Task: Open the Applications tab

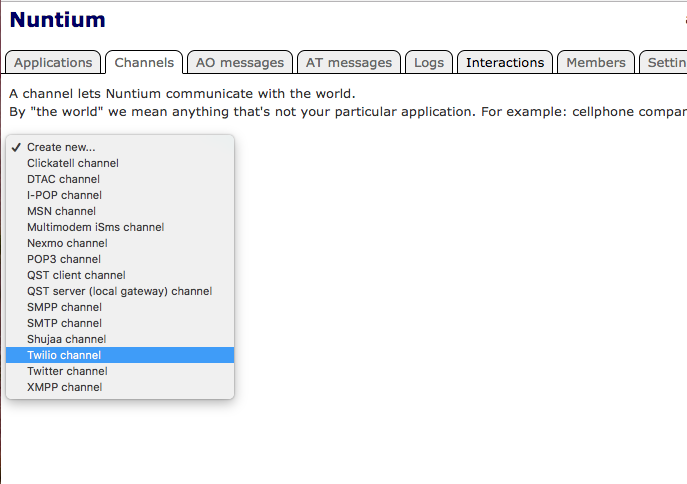Action: (53, 62)
